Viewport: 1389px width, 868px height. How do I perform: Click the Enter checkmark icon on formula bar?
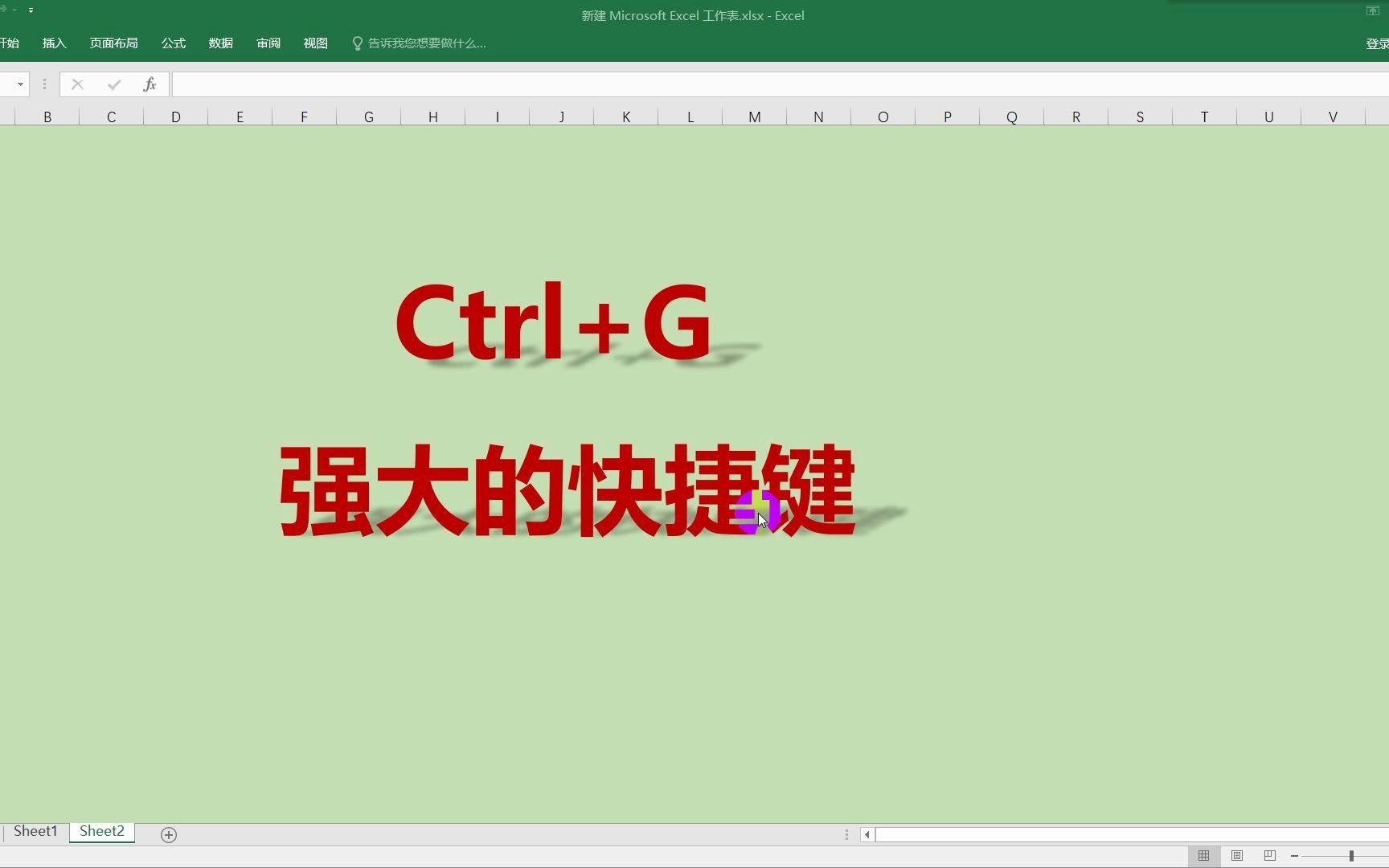(x=113, y=84)
